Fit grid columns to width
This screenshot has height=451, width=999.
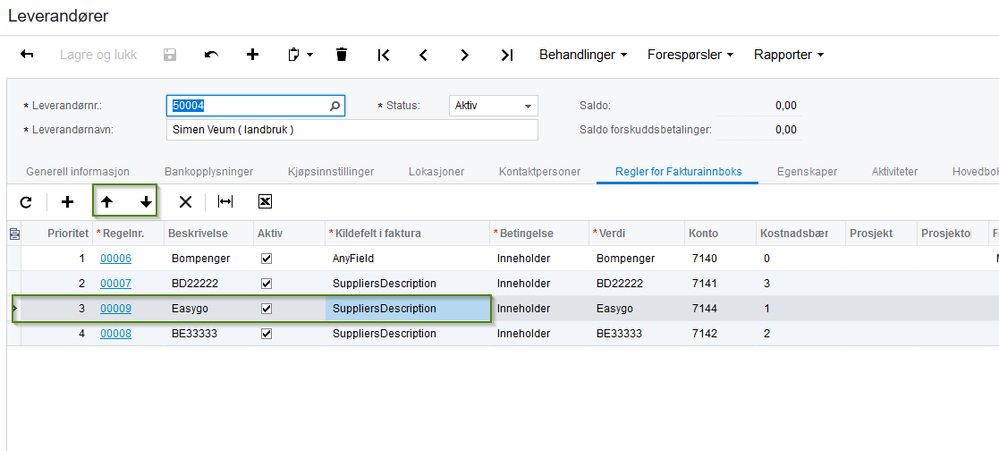[x=225, y=202]
